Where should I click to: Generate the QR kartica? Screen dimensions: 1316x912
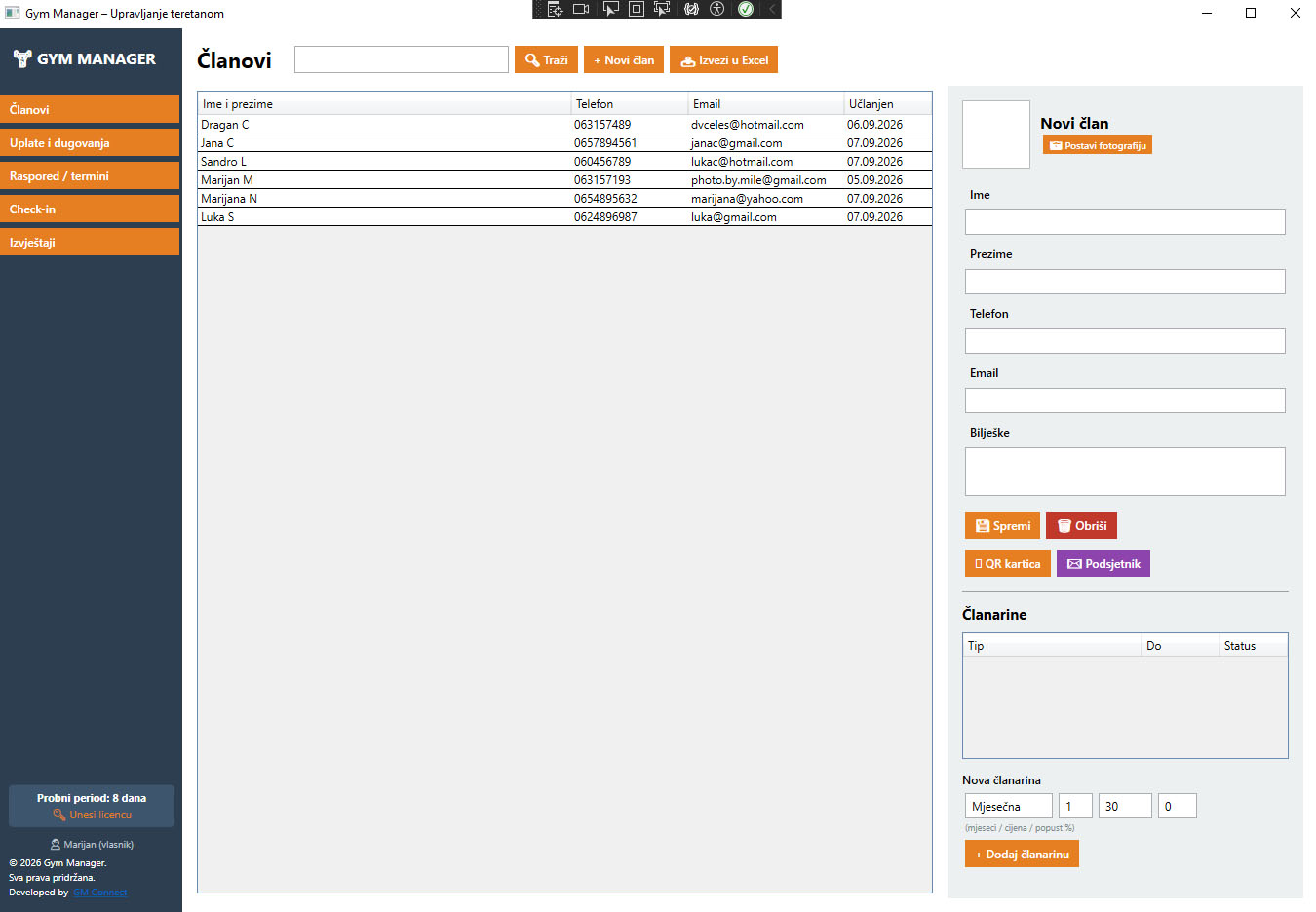coord(1008,563)
